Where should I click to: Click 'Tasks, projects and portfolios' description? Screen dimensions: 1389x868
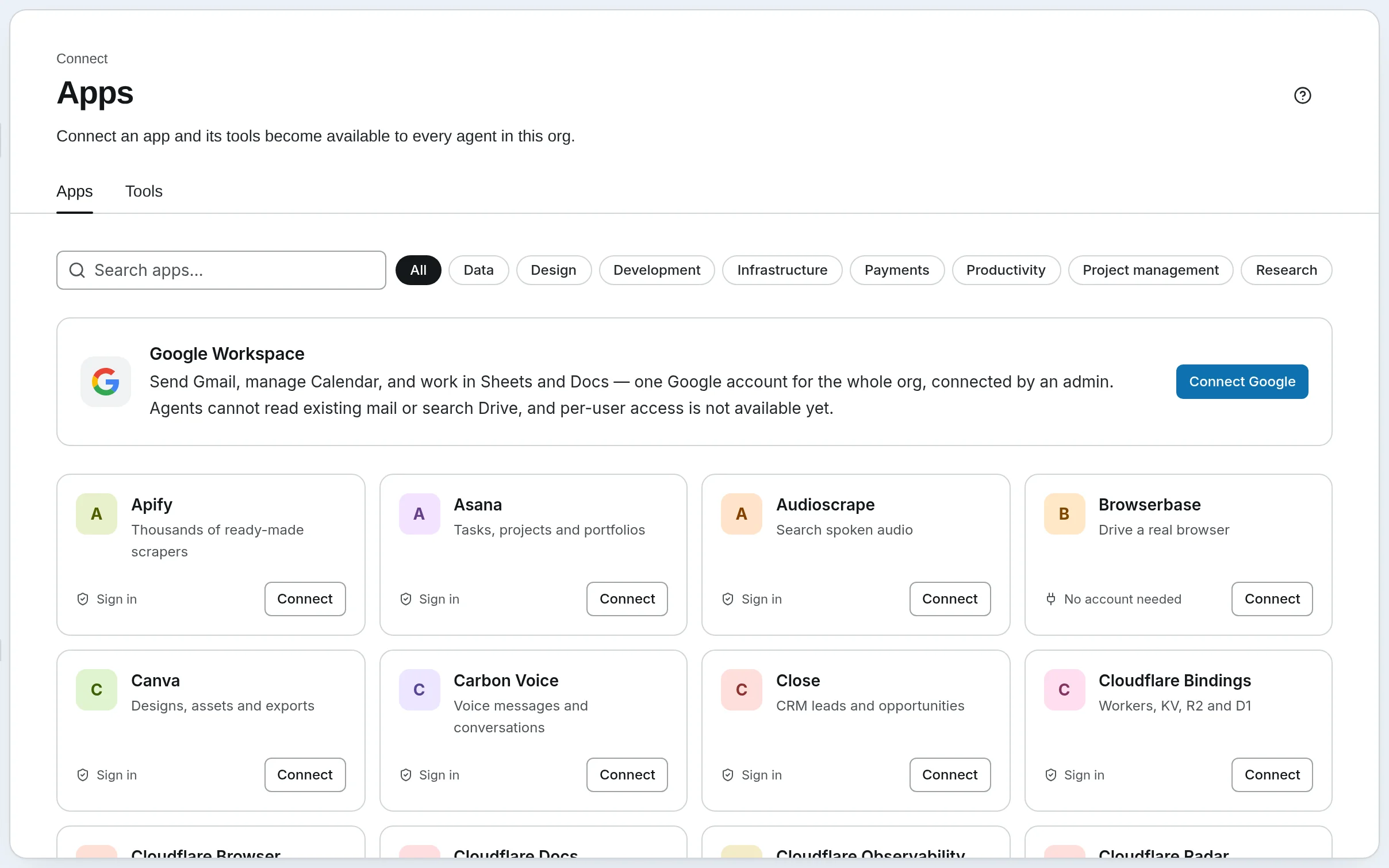pyautogui.click(x=550, y=530)
